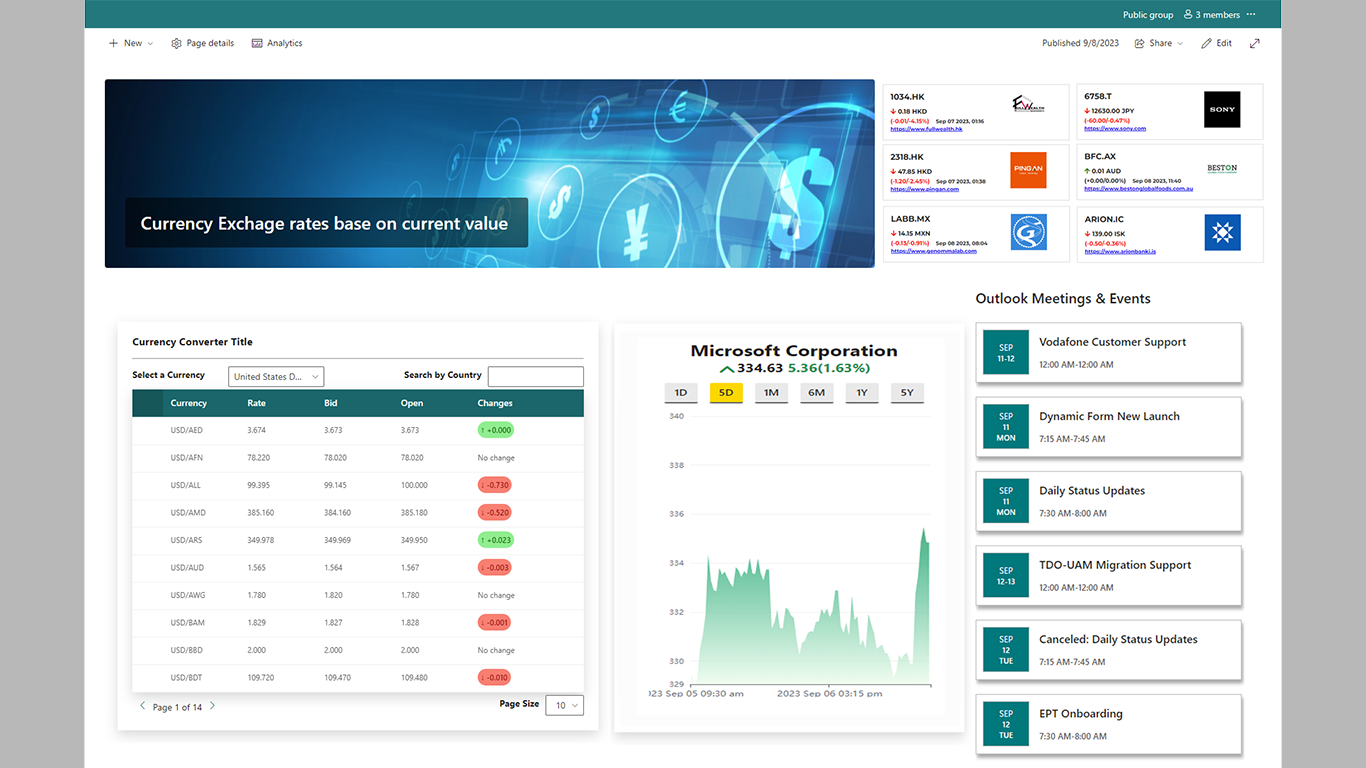Click the Rate column header
Screen dimensions: 1366x768
point(257,403)
